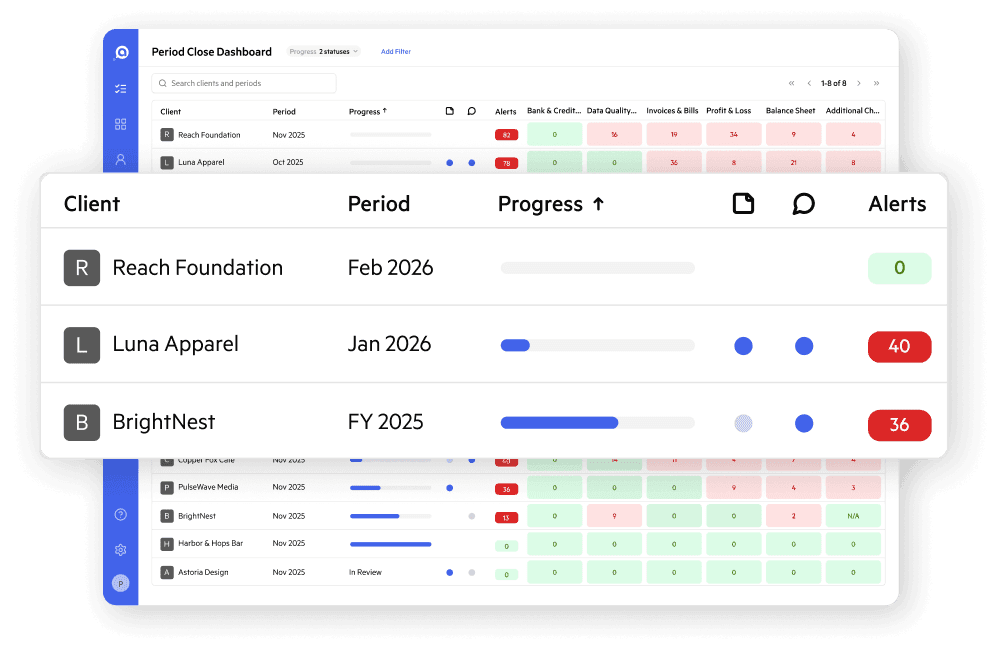Click the empty progress bar for Reach Foundation Feb 2026
Image resolution: width=1000 pixels, height=650 pixels.
[598, 268]
